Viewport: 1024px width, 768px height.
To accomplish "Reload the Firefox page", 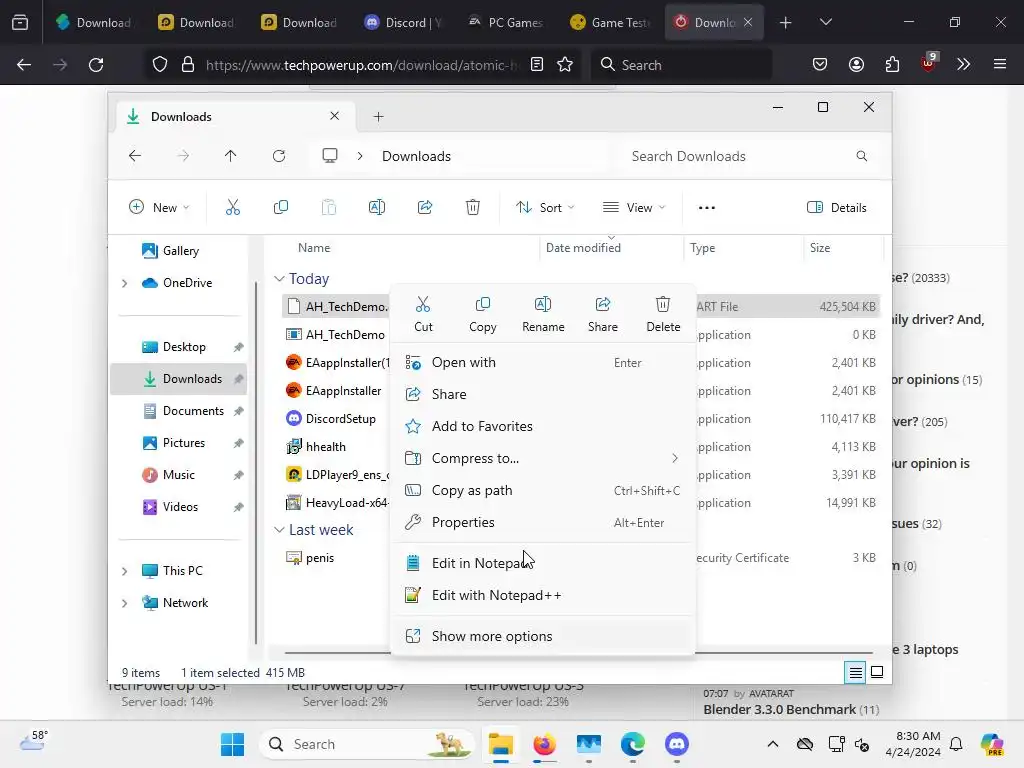I will point(96,65).
